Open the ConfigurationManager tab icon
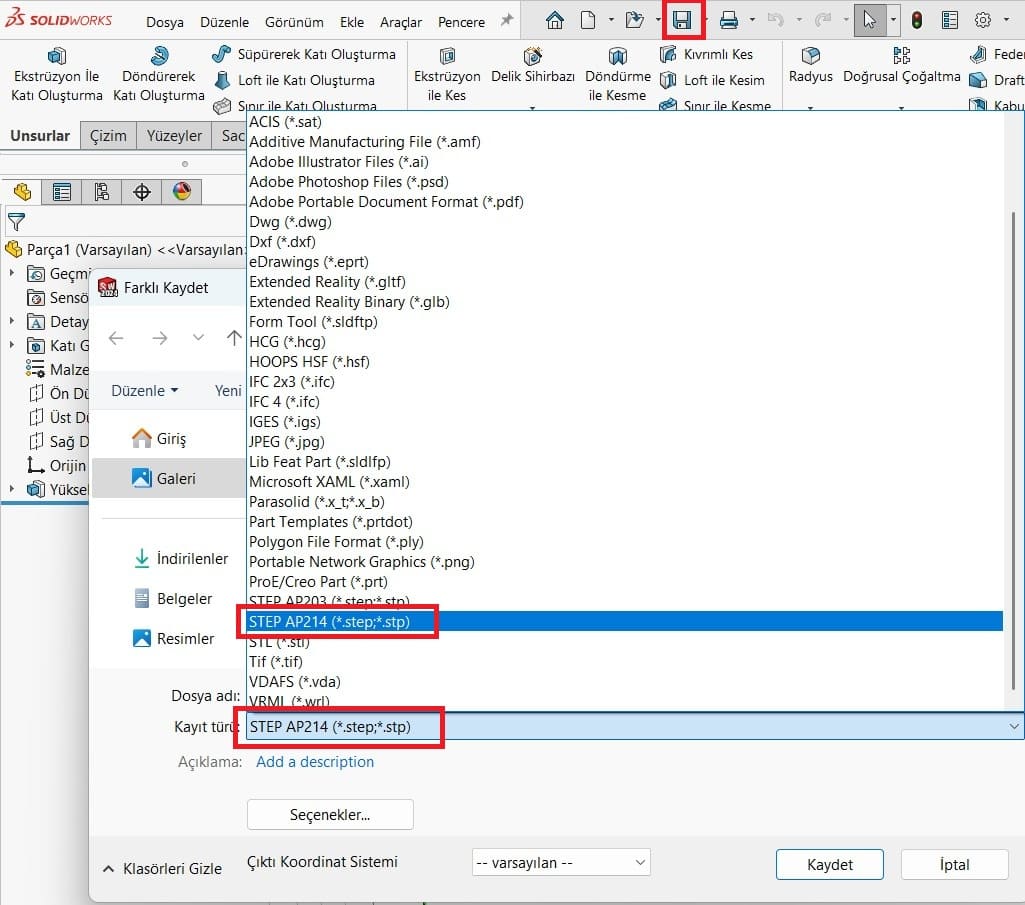Screen dimensions: 1025x905 pyautogui.click(x=101, y=192)
